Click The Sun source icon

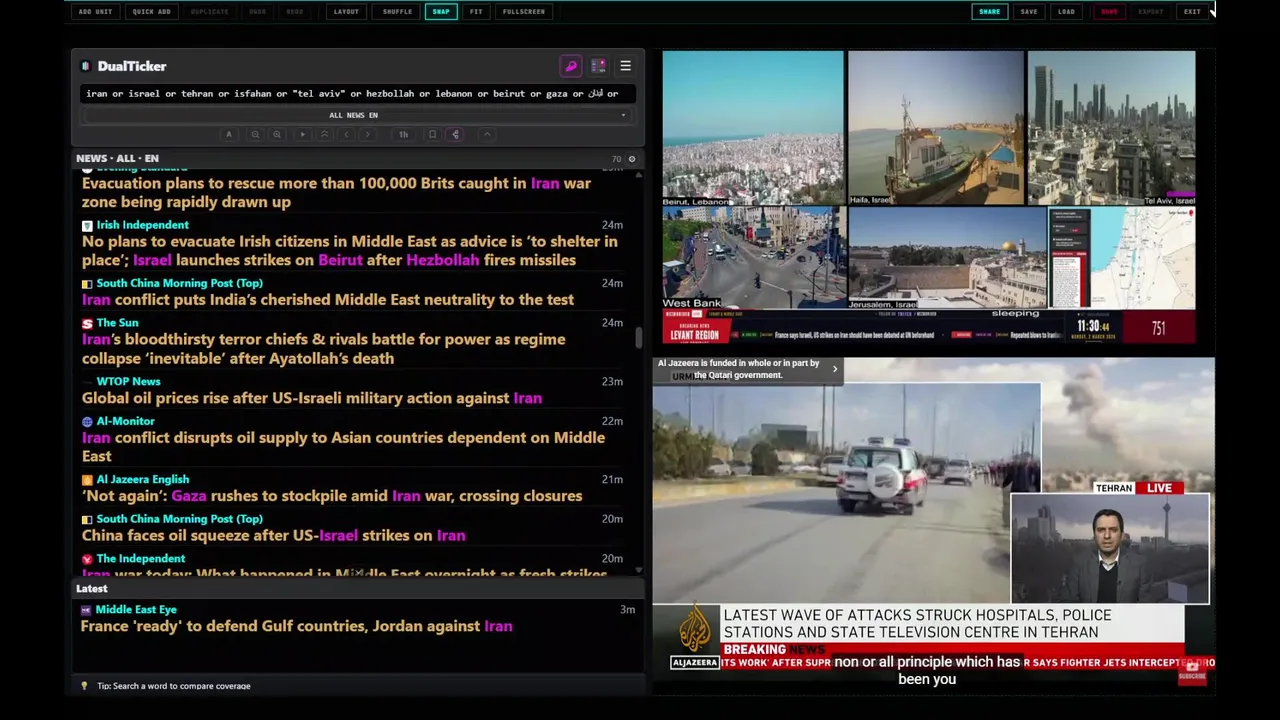click(x=87, y=323)
